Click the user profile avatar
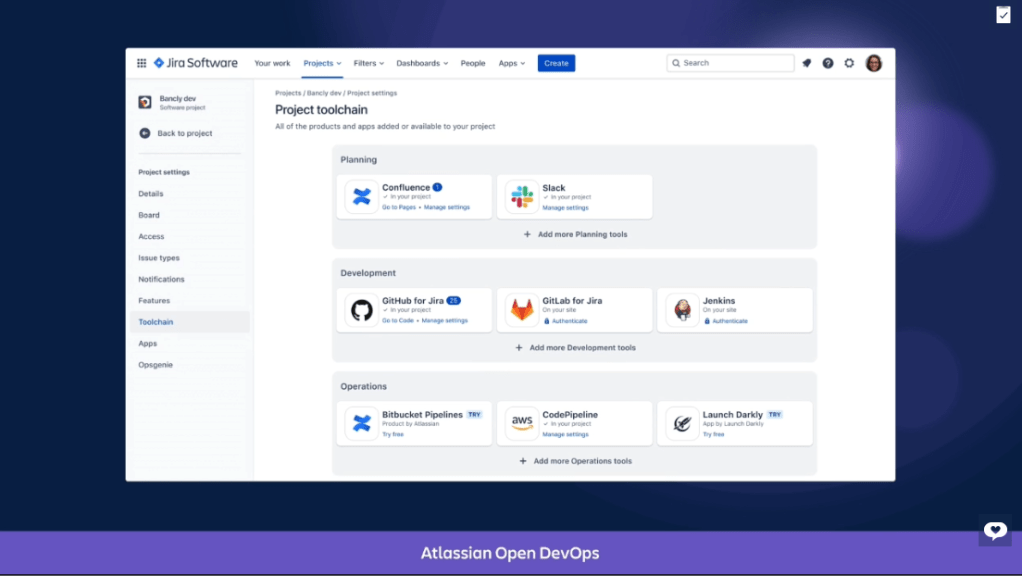The height and width of the screenshot is (576, 1022). [874, 63]
